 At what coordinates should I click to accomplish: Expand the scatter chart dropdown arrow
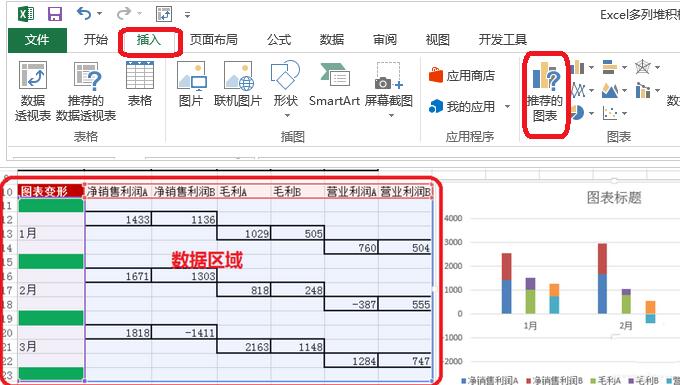624,114
